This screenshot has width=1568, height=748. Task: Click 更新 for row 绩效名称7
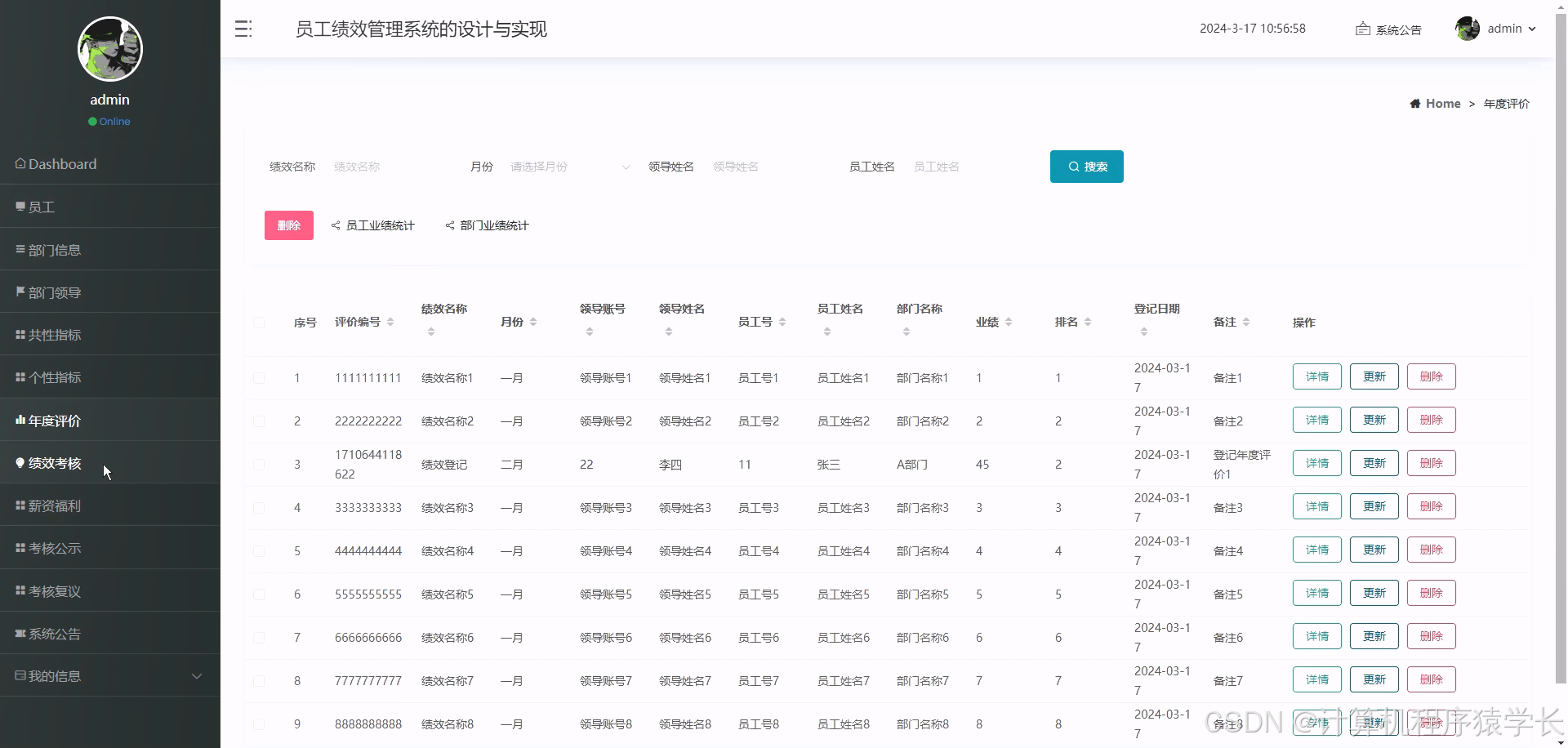tap(1374, 679)
